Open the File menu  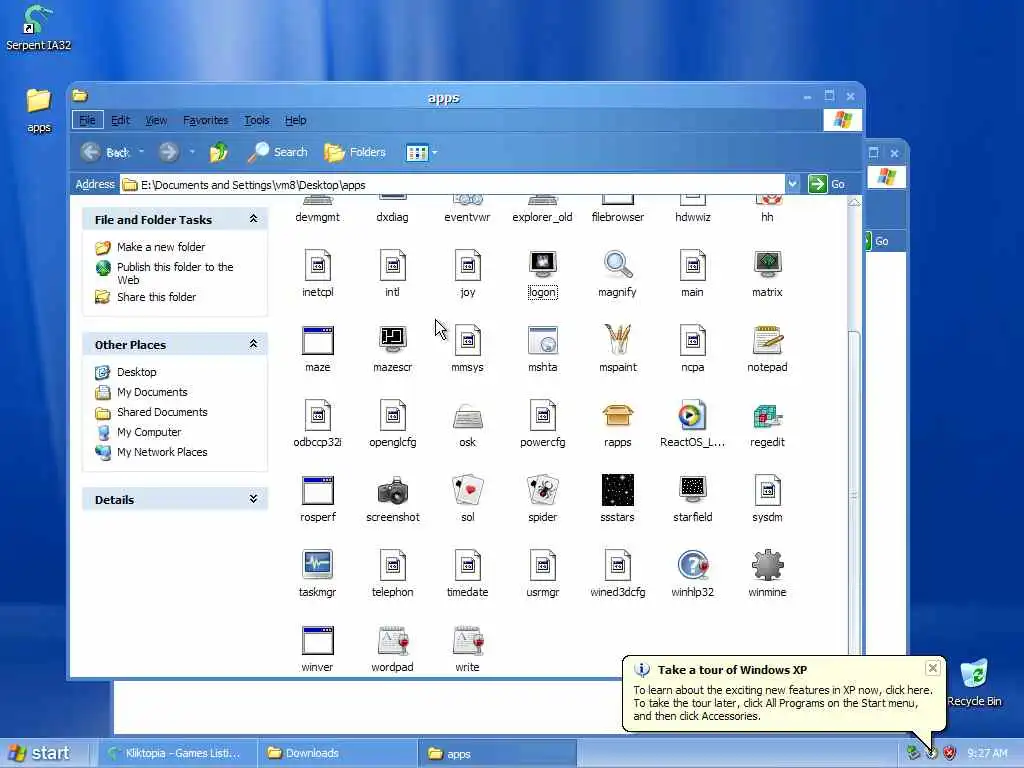88,120
